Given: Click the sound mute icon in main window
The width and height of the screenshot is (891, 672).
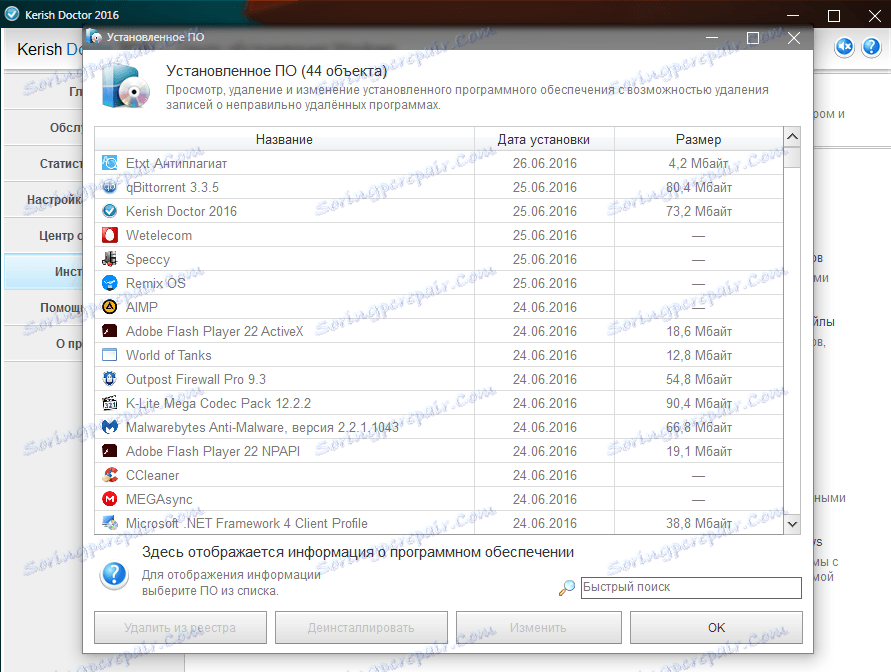Looking at the screenshot, I should tap(844, 47).
